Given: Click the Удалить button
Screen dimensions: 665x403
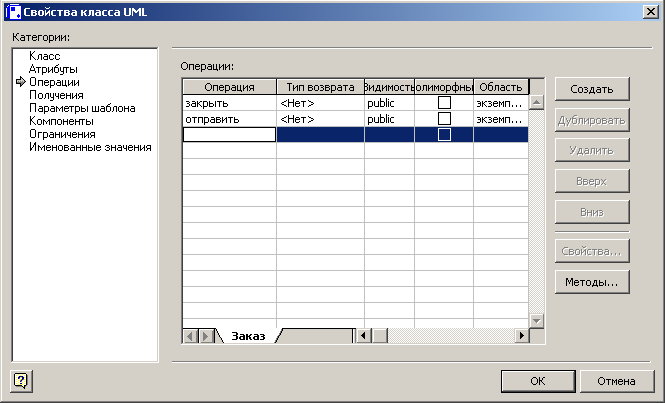Looking at the screenshot, I should click(592, 150).
